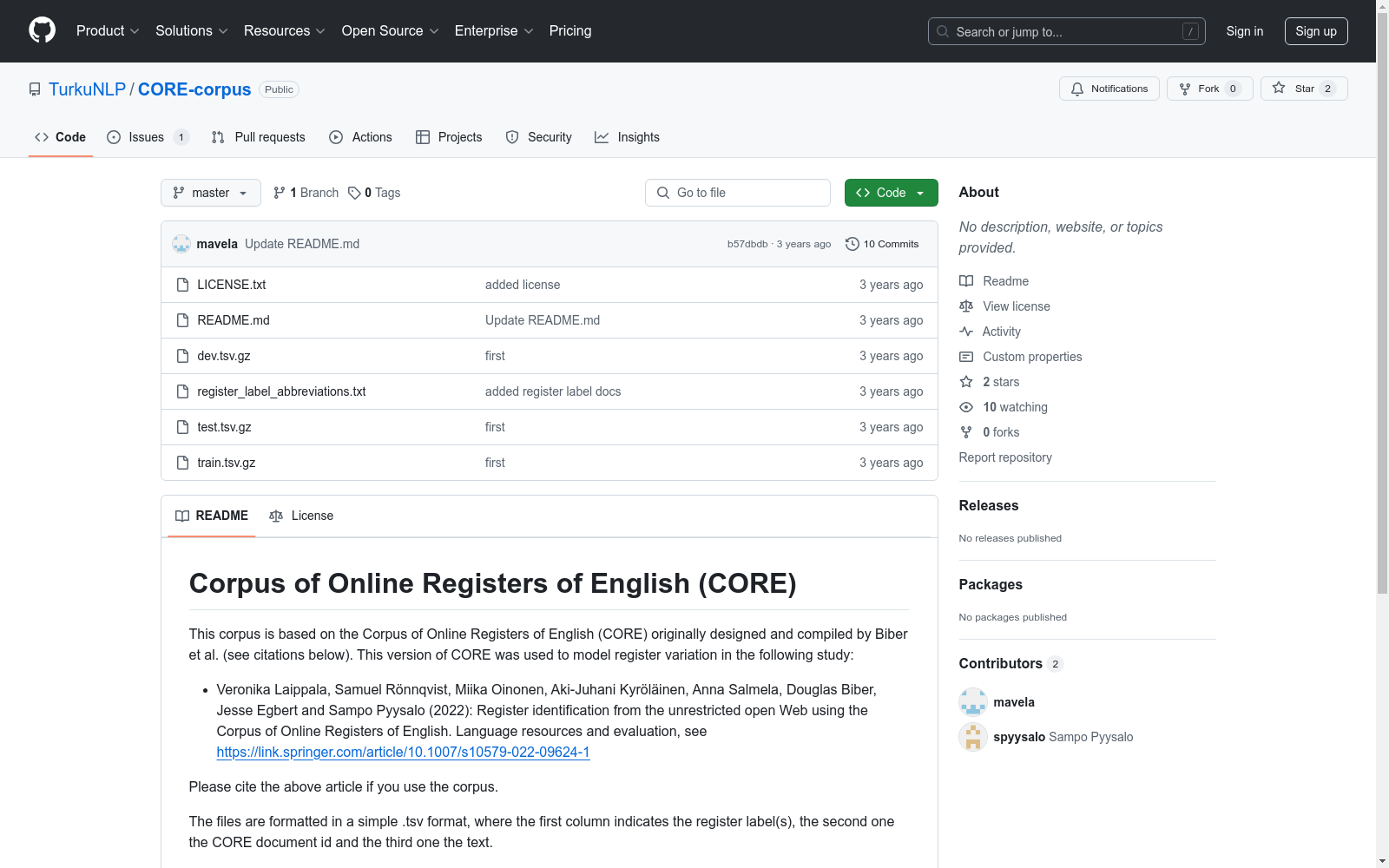Click the book icon beside Readme in About
This screenshot has width=1389, height=868.
pyautogui.click(x=966, y=281)
